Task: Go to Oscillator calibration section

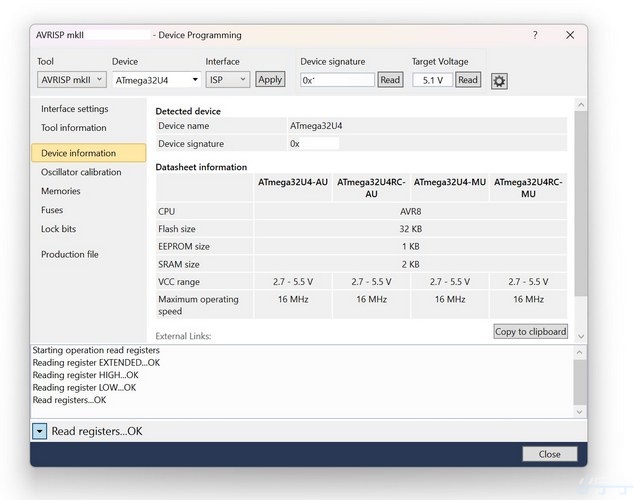Action: (x=81, y=172)
